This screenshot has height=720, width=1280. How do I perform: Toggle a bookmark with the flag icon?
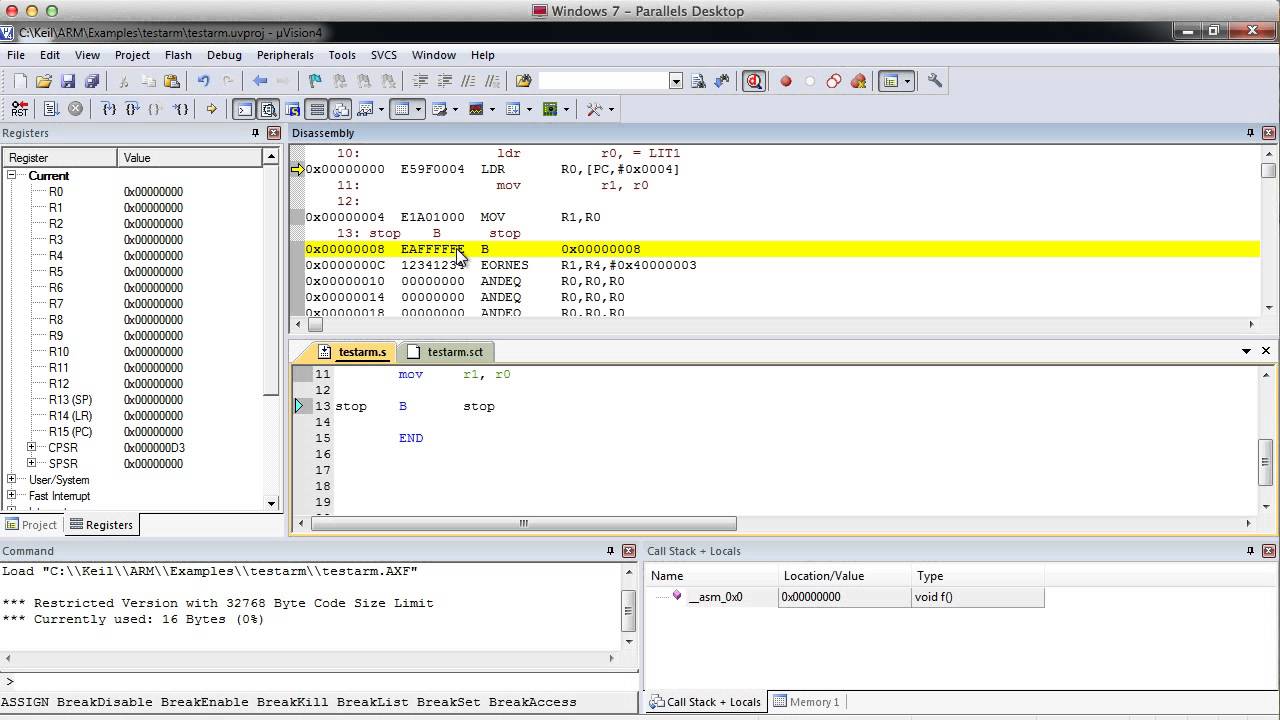[315, 81]
